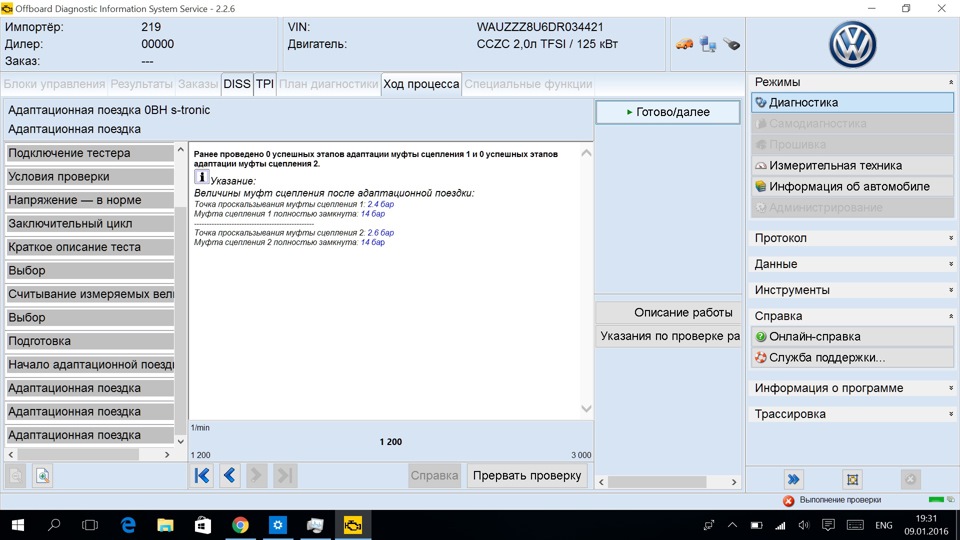Open the Windows action center notifications
Image resolution: width=960 pixels, height=540 pixels.
(828, 525)
